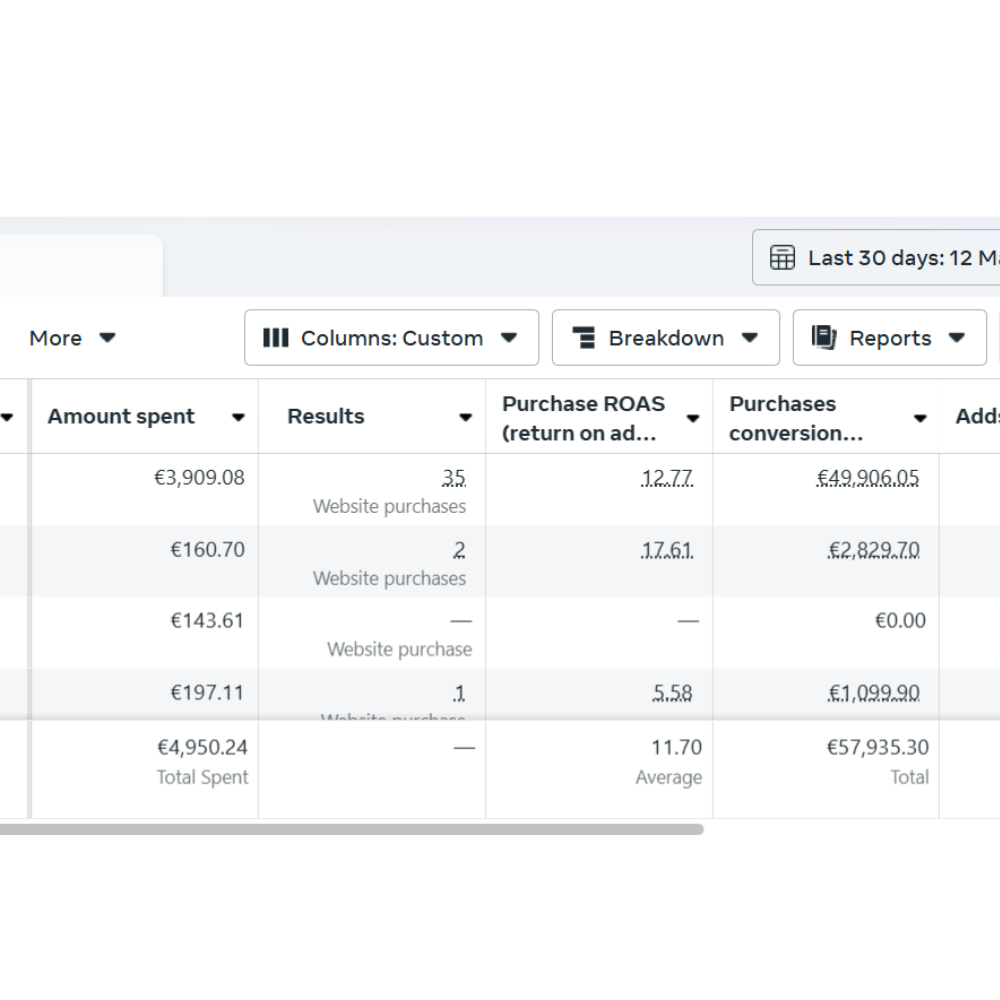Click the columns icon beside Columns: Custom
This screenshot has width=1000, height=1000.
pyautogui.click(x=276, y=338)
